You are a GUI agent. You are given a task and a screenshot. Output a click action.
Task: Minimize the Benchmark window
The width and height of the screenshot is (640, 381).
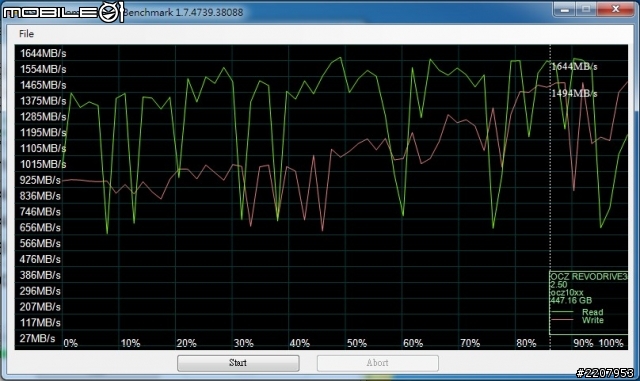[x=565, y=9]
